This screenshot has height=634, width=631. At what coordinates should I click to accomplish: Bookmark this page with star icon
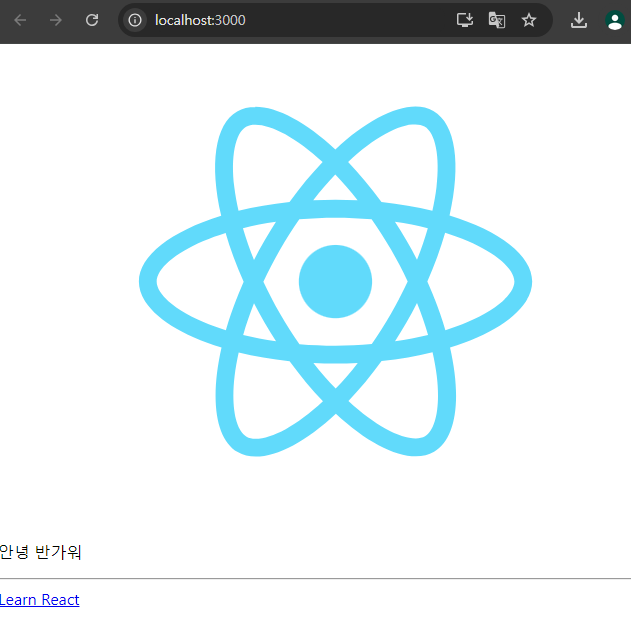tap(529, 20)
